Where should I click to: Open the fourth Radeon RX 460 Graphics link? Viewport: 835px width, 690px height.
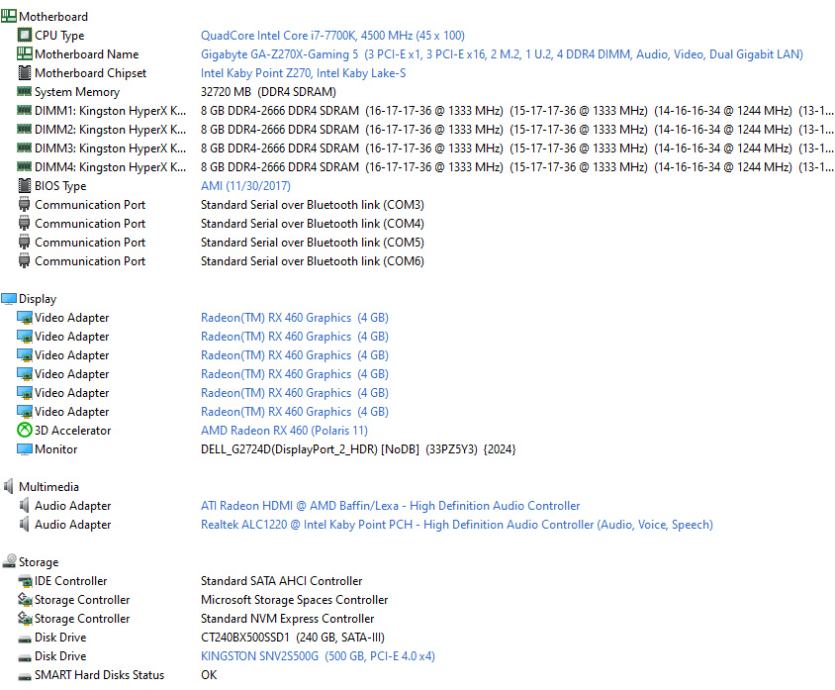click(294, 374)
